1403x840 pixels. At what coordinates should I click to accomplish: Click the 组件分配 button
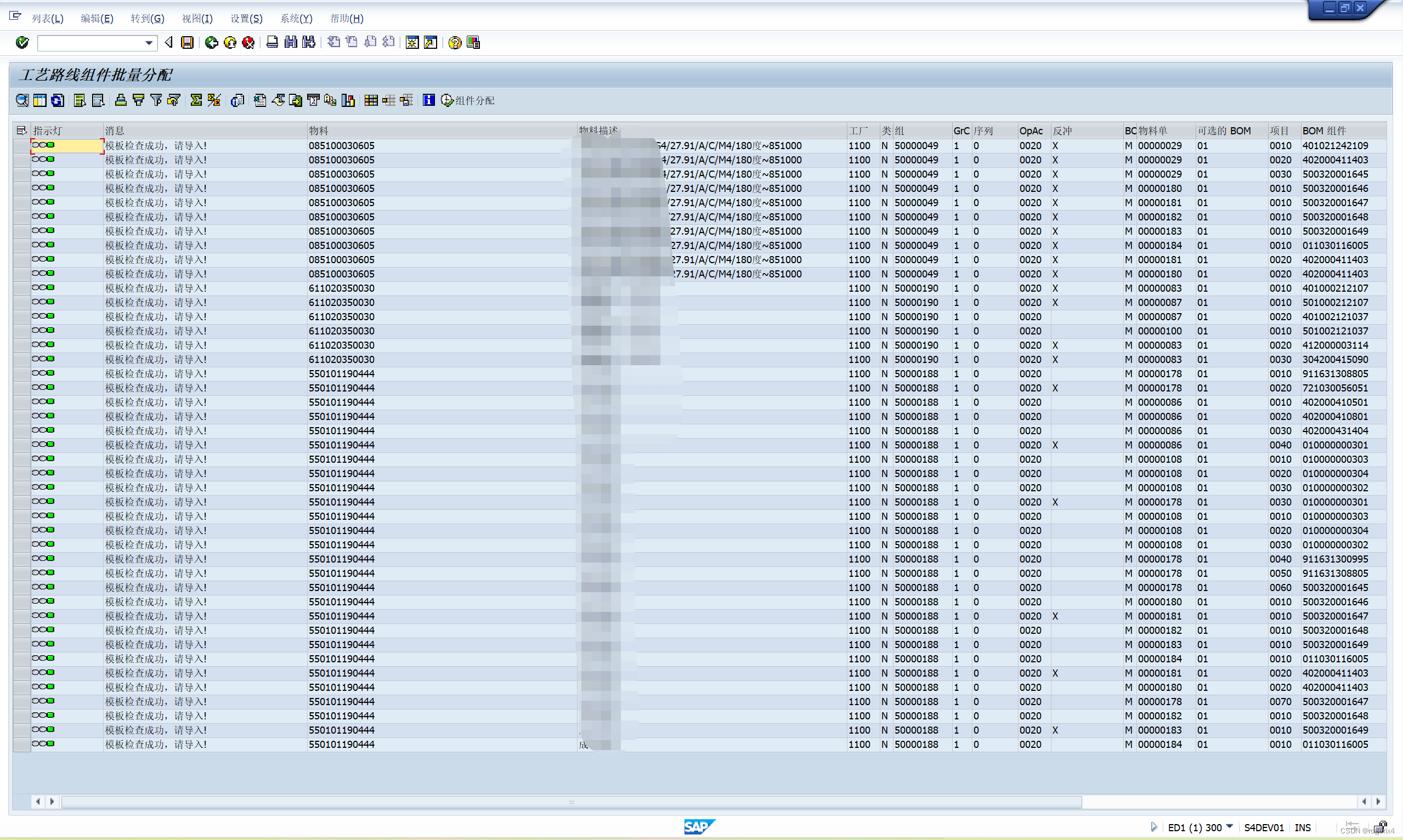(468, 100)
